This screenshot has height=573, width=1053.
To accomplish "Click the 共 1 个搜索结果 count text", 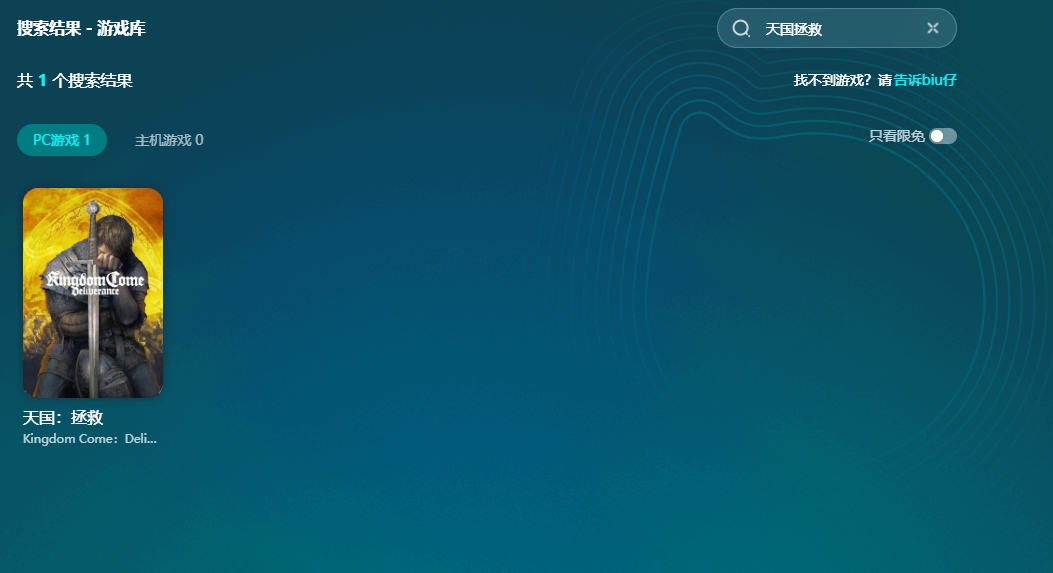I will [x=75, y=80].
